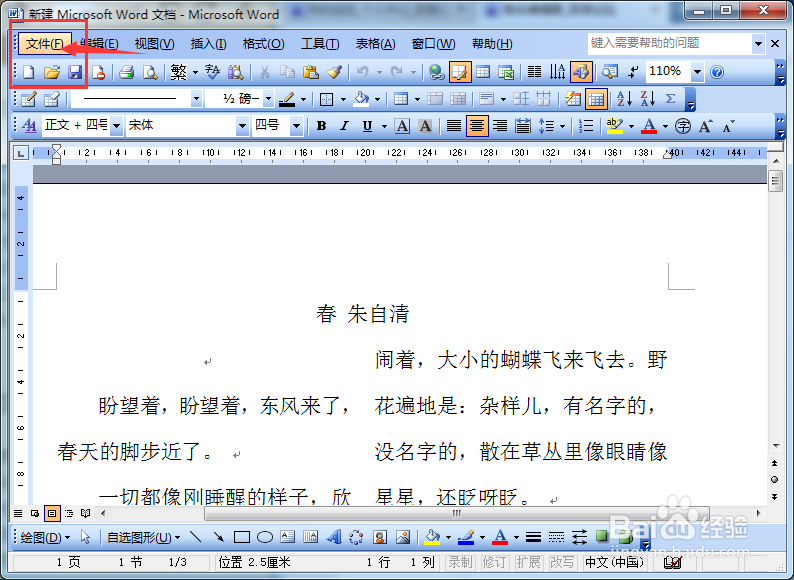Open the line weight ½ 磅 dropdown
The height and width of the screenshot is (580, 794).
tap(269, 99)
